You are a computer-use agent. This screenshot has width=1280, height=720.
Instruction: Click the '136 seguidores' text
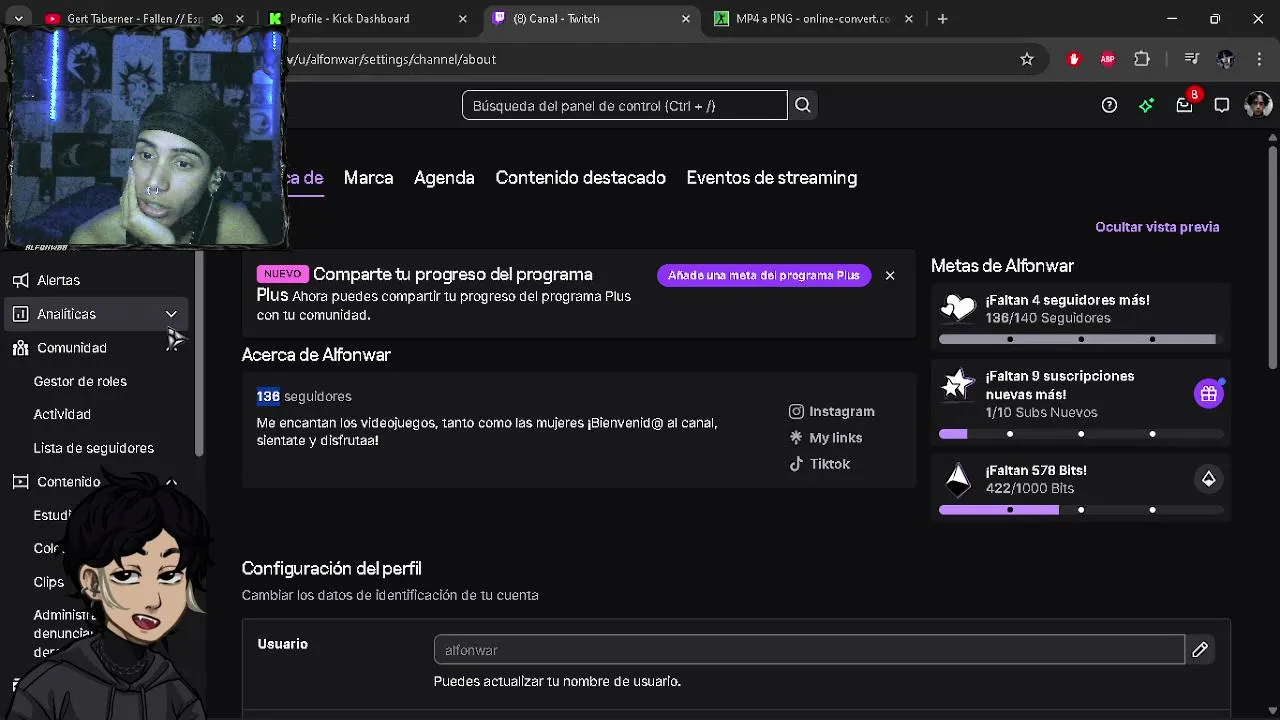click(304, 396)
